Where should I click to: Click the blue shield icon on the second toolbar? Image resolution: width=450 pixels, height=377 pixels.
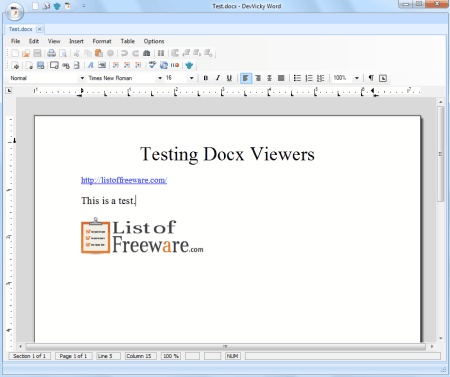coord(189,65)
